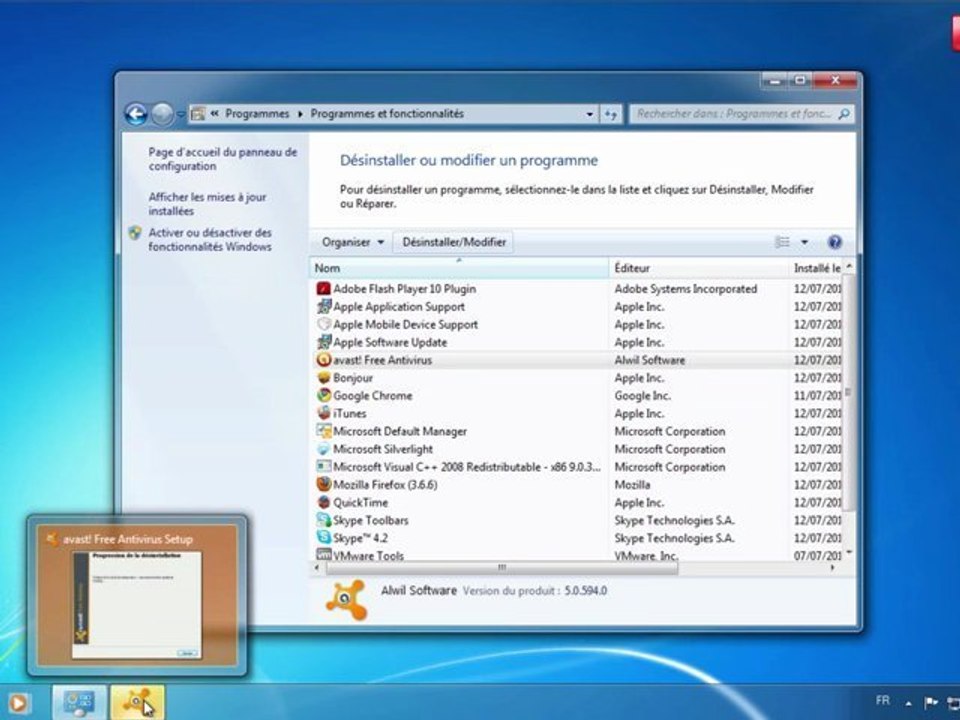Click VMware, Inc. publisher cell
Image resolution: width=960 pixels, height=720 pixels.
pyautogui.click(x=646, y=556)
